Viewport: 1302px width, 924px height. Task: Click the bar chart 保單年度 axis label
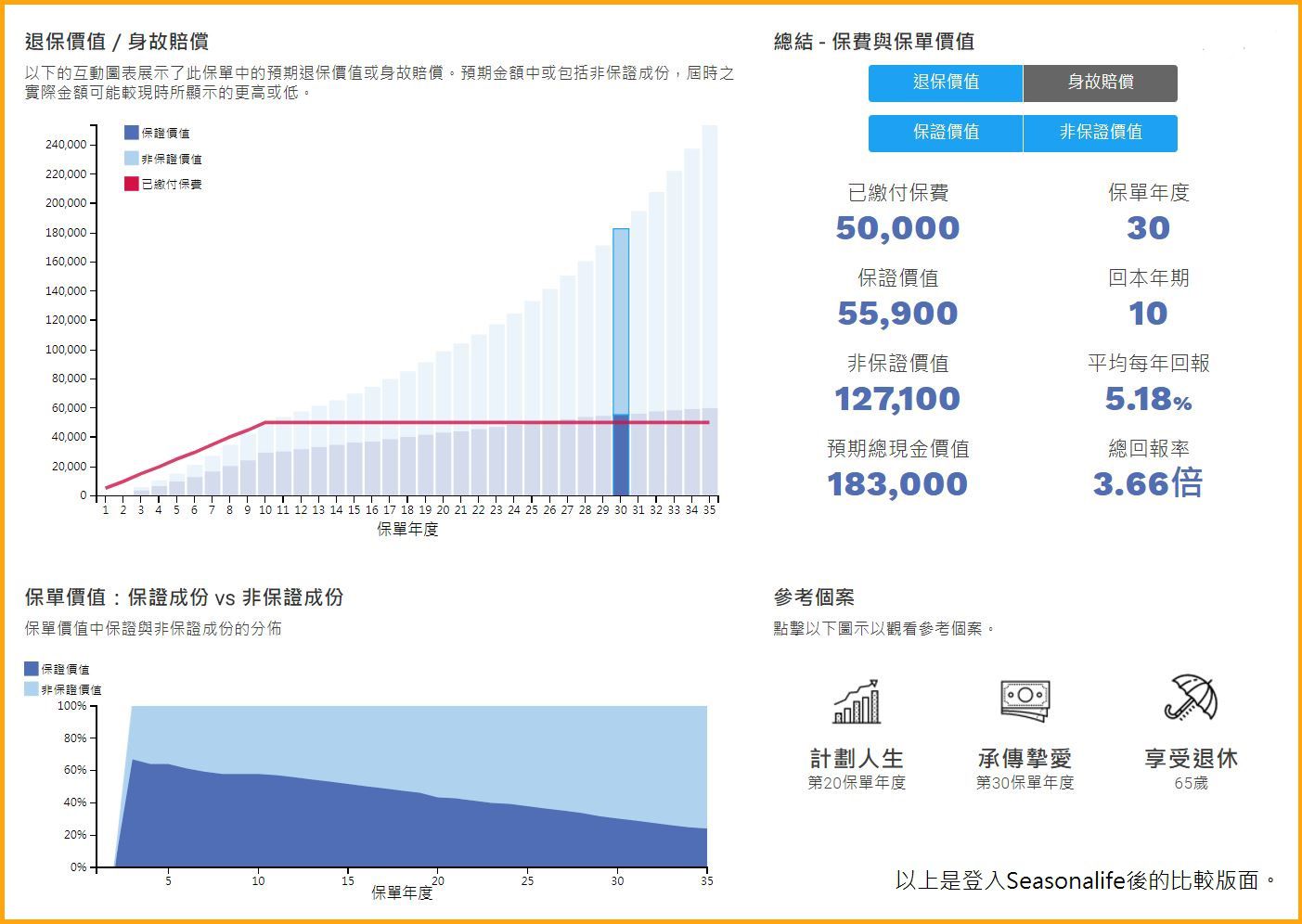point(407,530)
